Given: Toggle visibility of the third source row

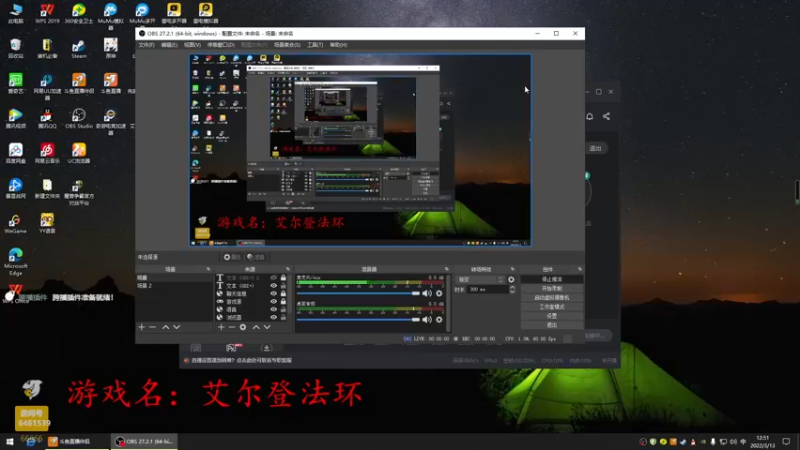Looking at the screenshot, I should tap(273, 294).
